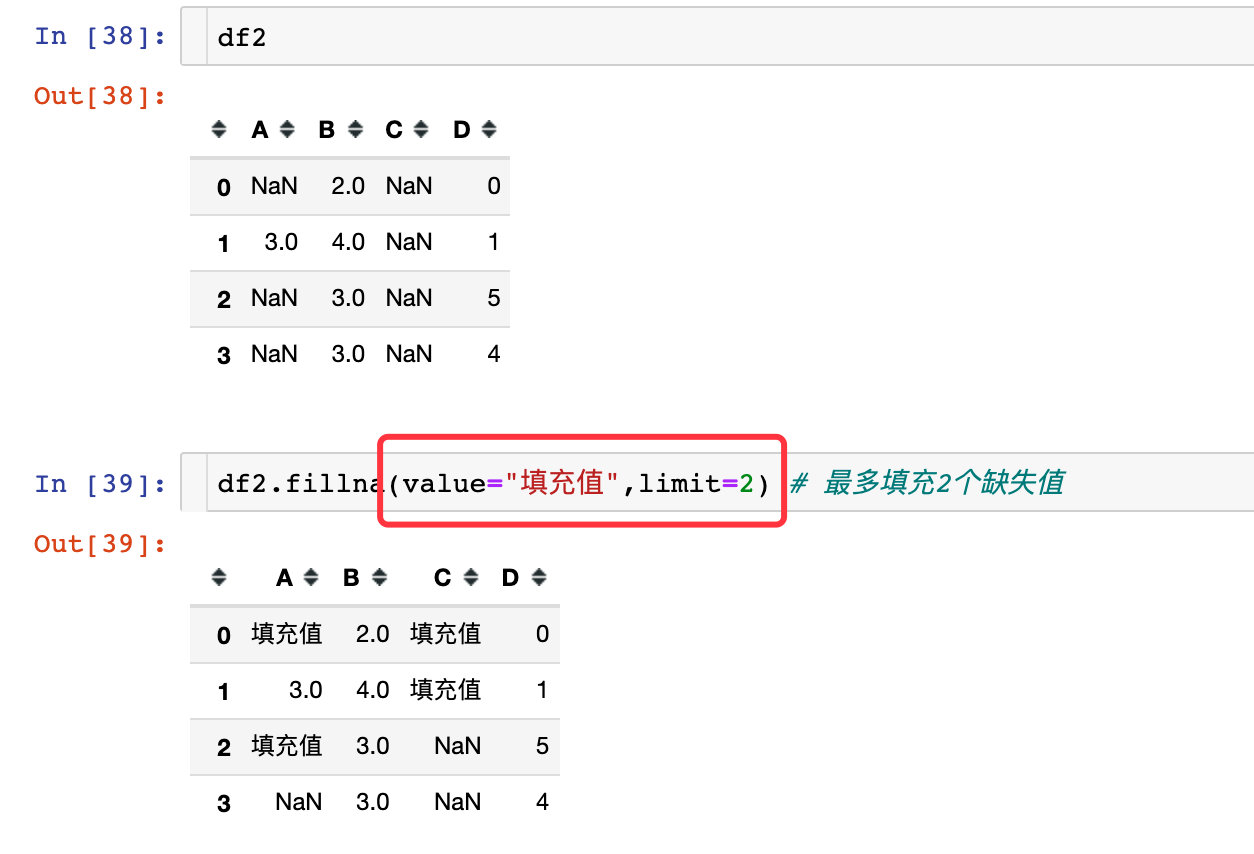The height and width of the screenshot is (854, 1254).
Task: Toggle sort order for column C in Out[39]
Action: [470, 577]
